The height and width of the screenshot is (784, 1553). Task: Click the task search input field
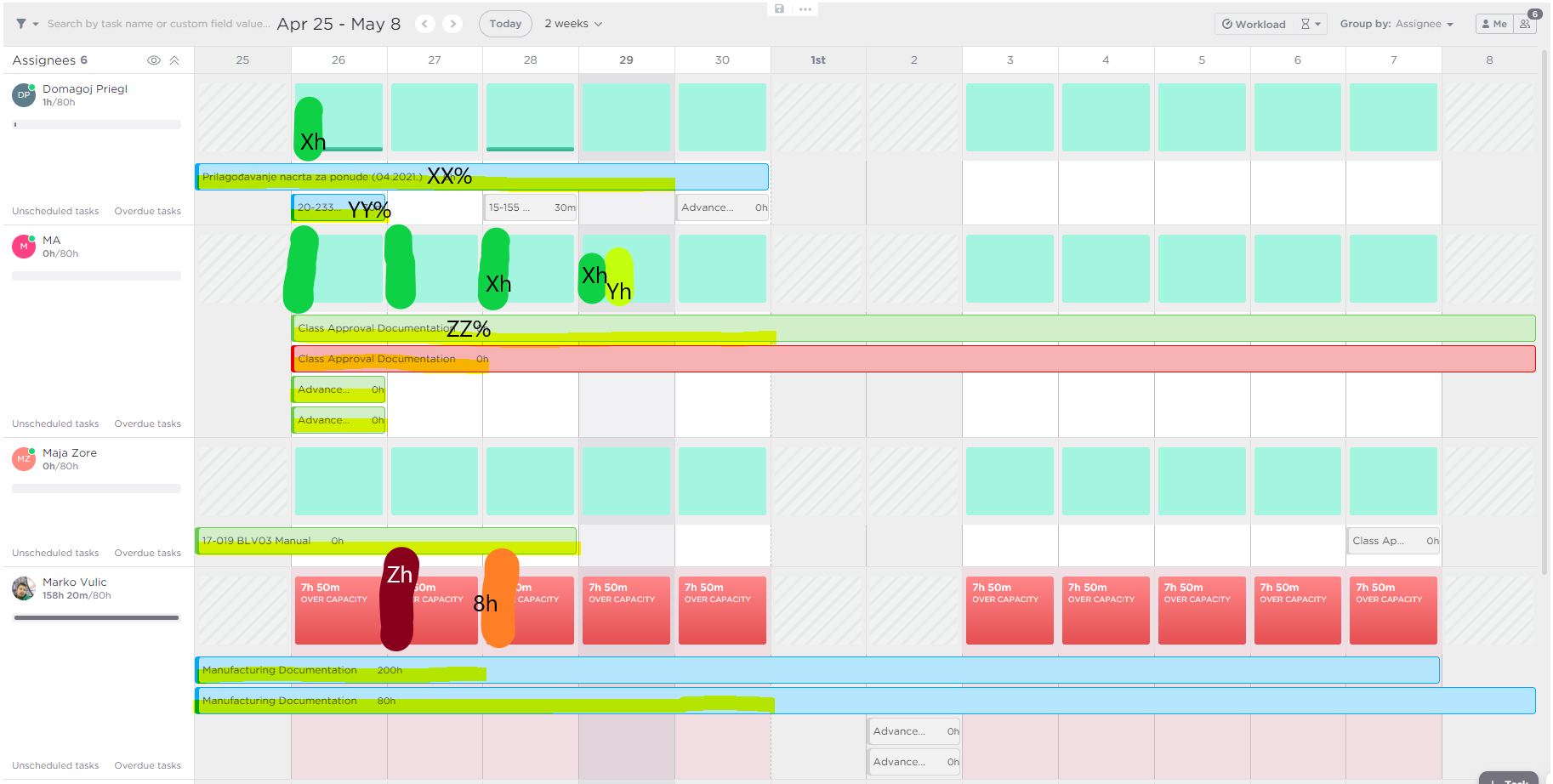pos(158,24)
